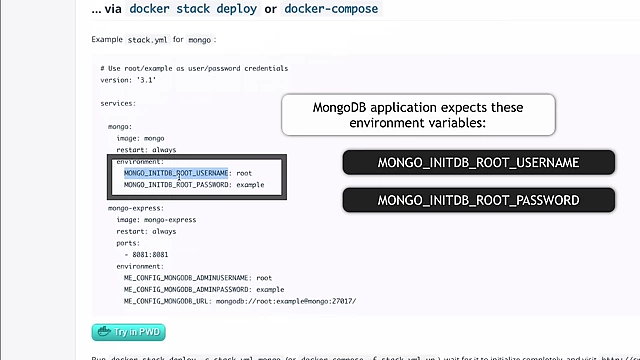Click the 'ports:' line in mongo-express

tap(128, 243)
